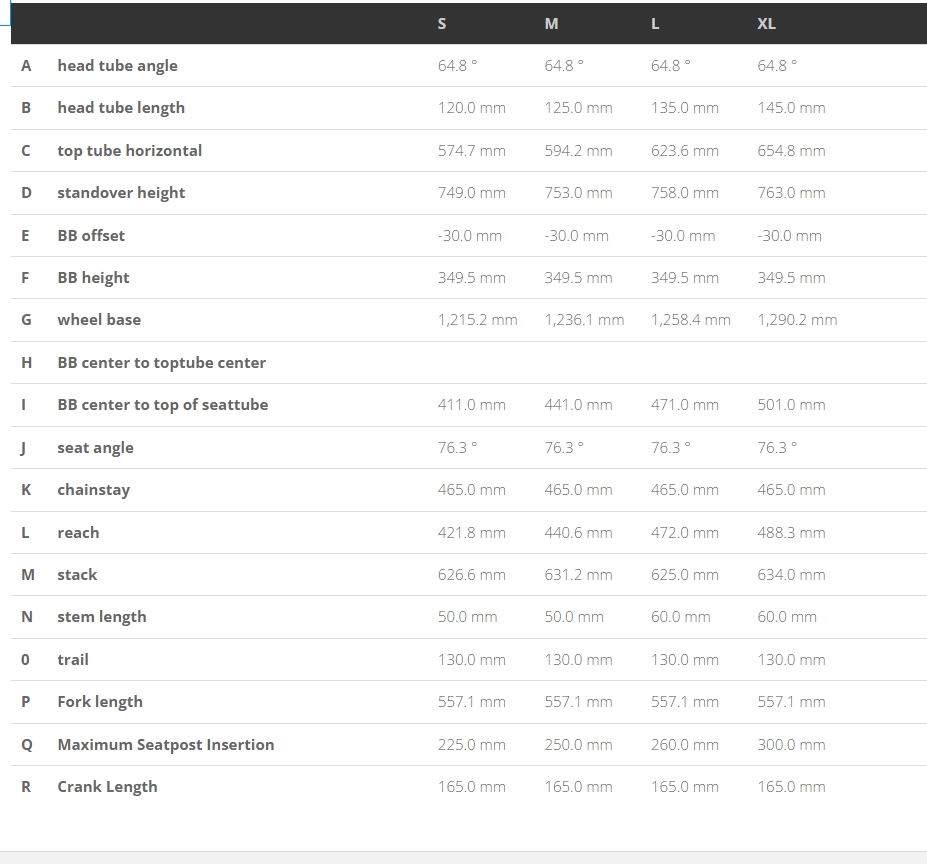Select the stem length row label

[x=102, y=617]
